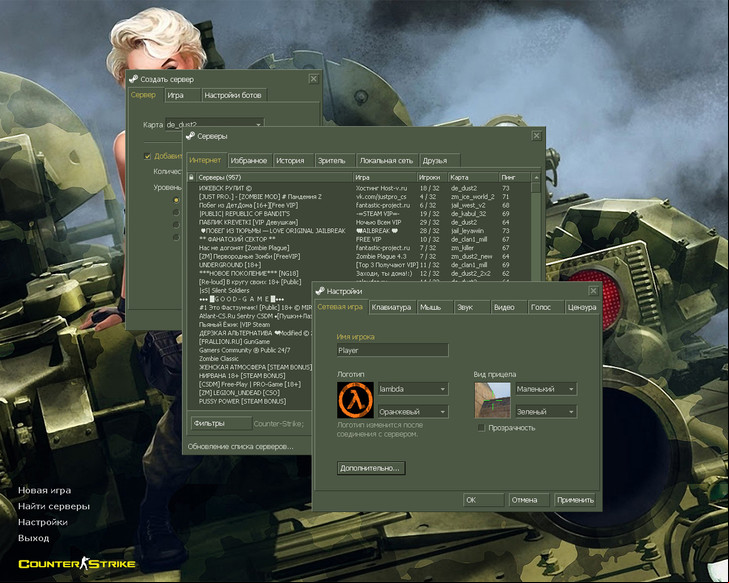Choose Новая игра from the main menu

click(45, 490)
